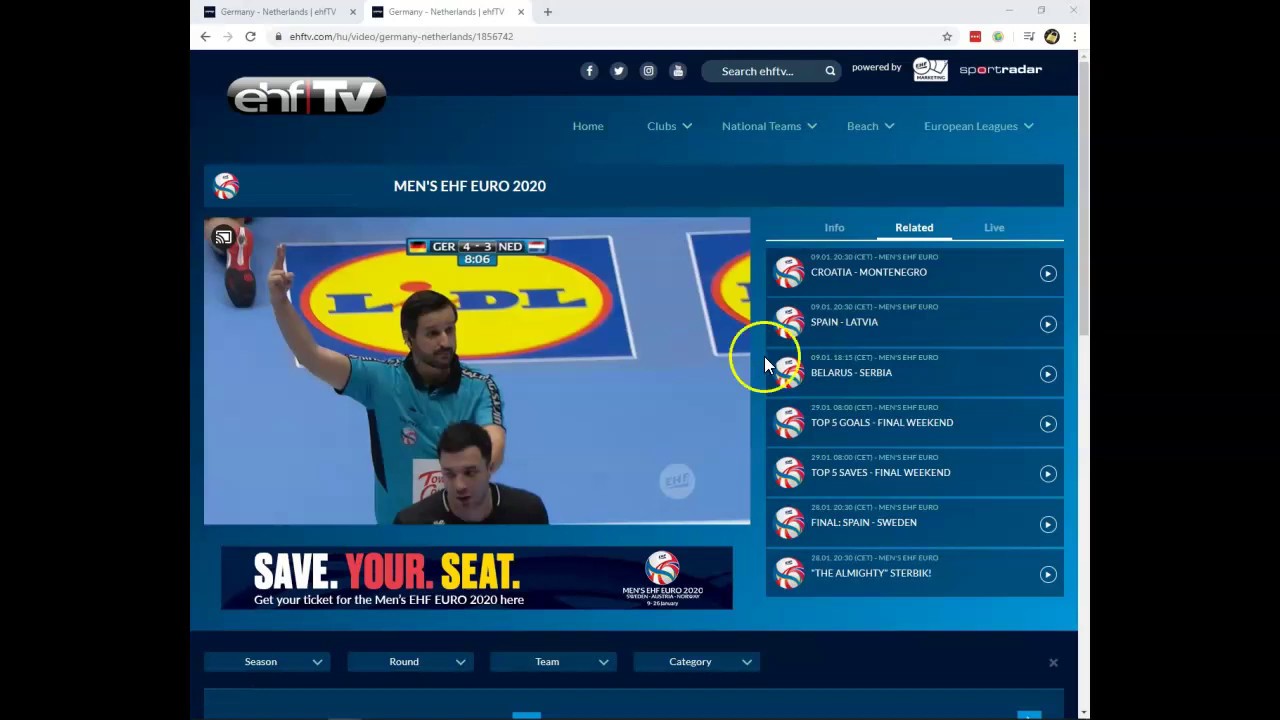Switch to the first browser tab
Image resolution: width=1280 pixels, height=720 pixels.
278,12
